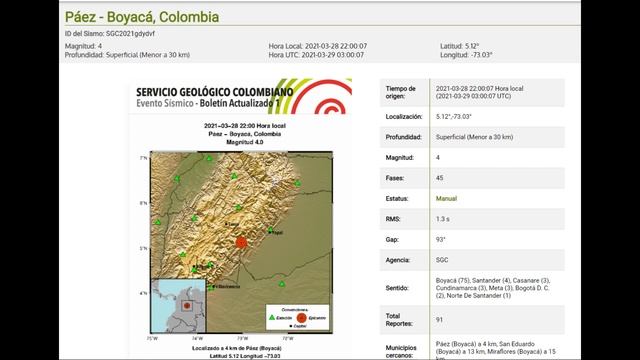The image size is (640, 360).
Task: Select the ID del Sismo SGC2021gdydvf text
Action: [110, 34]
